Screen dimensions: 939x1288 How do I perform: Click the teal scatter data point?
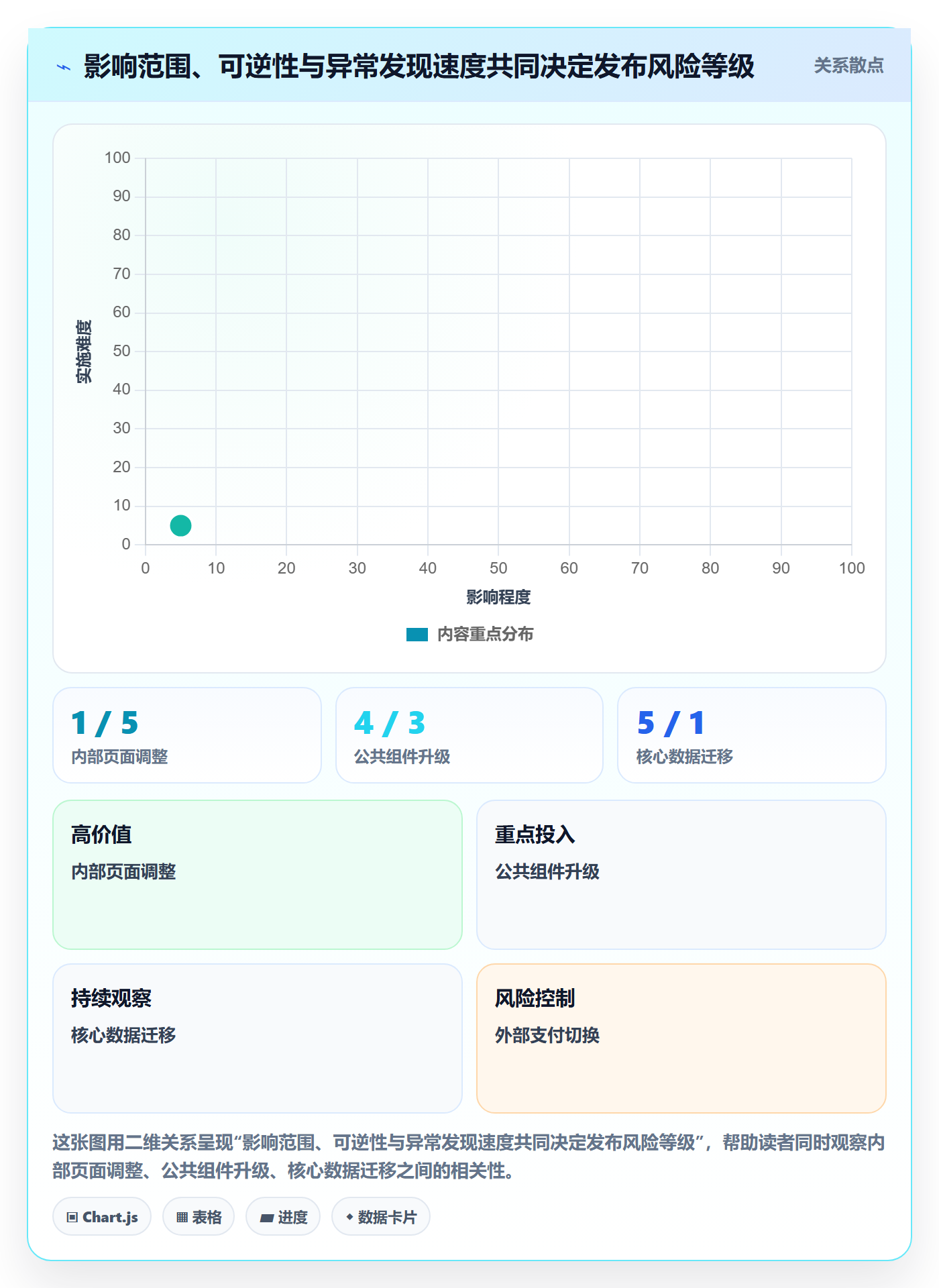coord(180,525)
